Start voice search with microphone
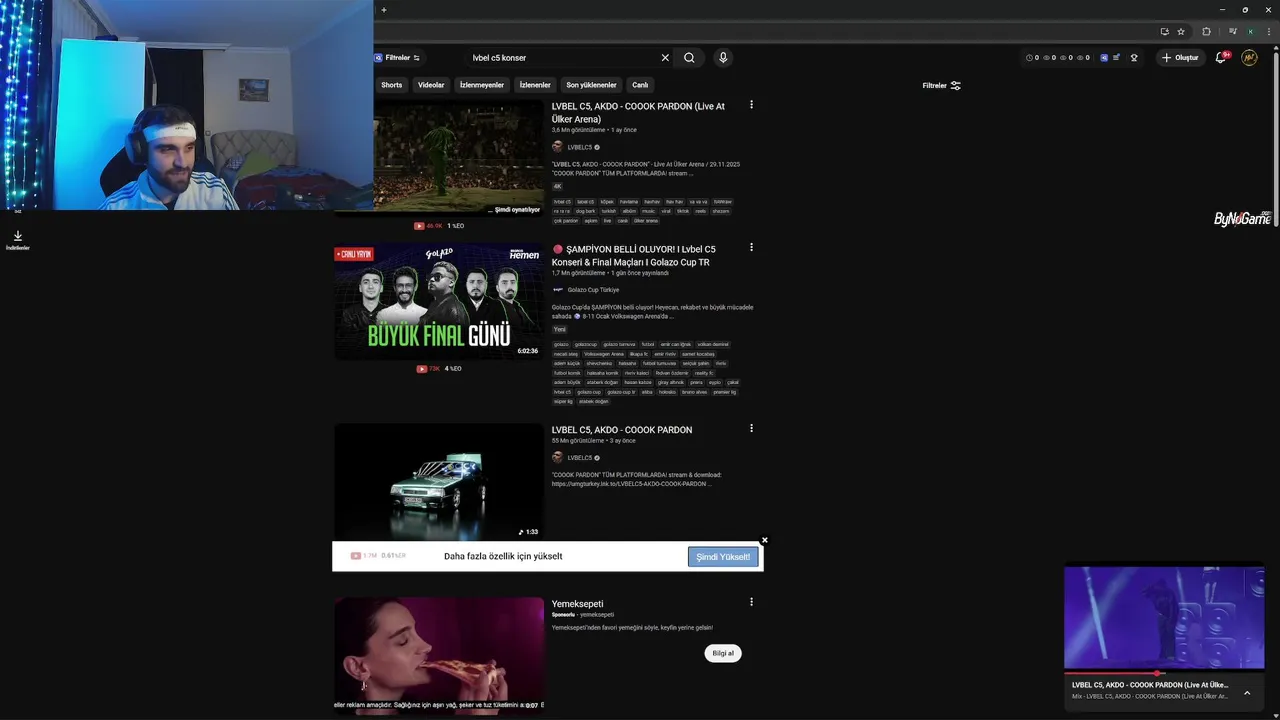1280x720 pixels. (x=723, y=58)
